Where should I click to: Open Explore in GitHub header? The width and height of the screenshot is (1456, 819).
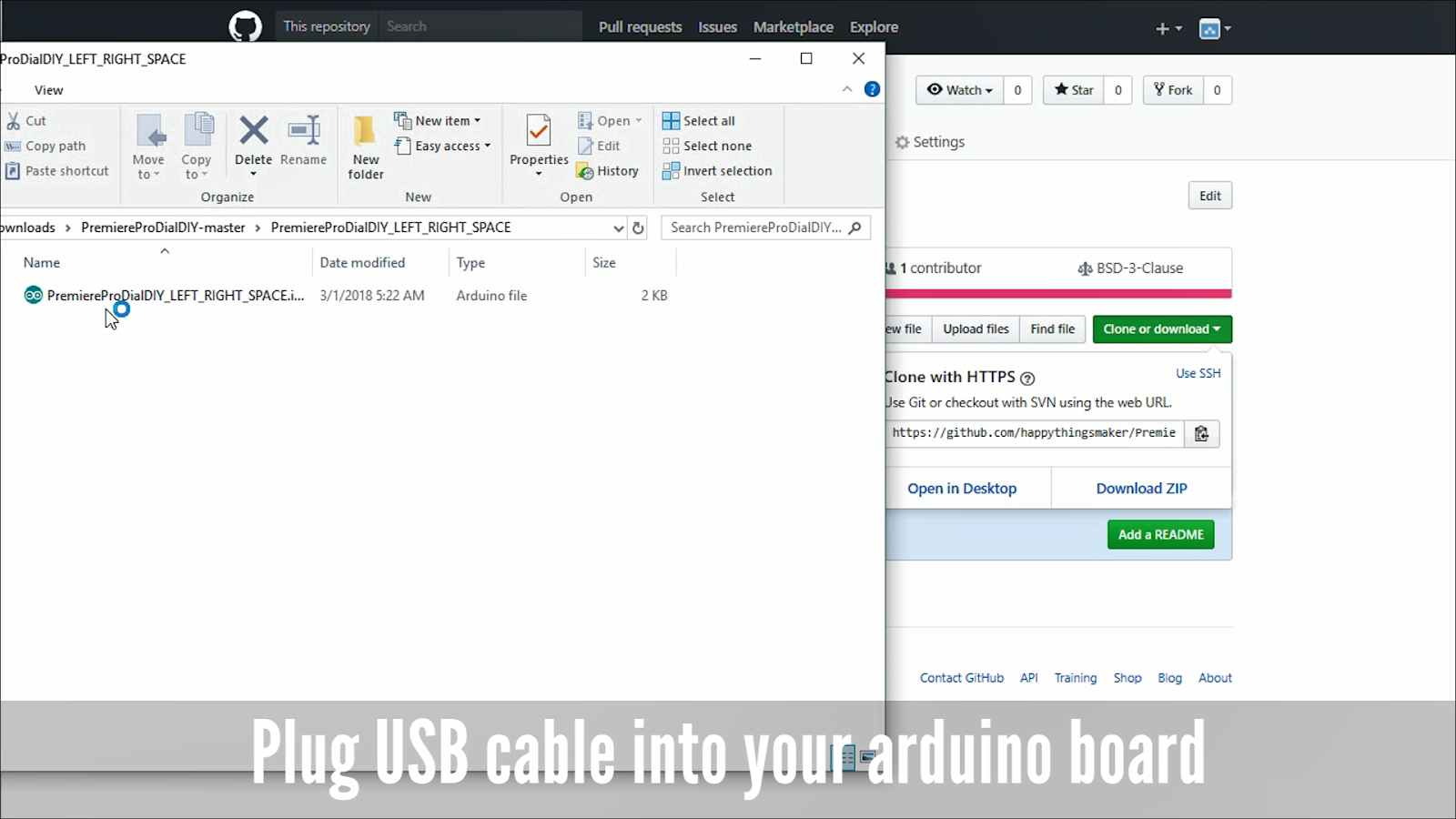(x=874, y=27)
